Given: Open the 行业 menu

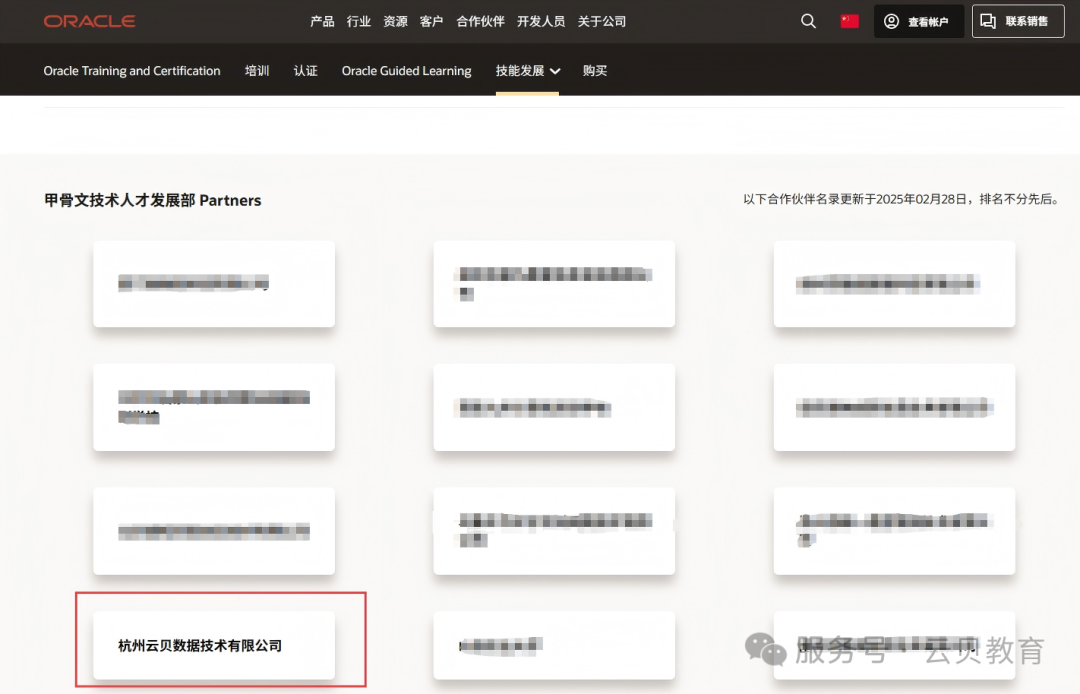Looking at the screenshot, I should click(x=359, y=21).
